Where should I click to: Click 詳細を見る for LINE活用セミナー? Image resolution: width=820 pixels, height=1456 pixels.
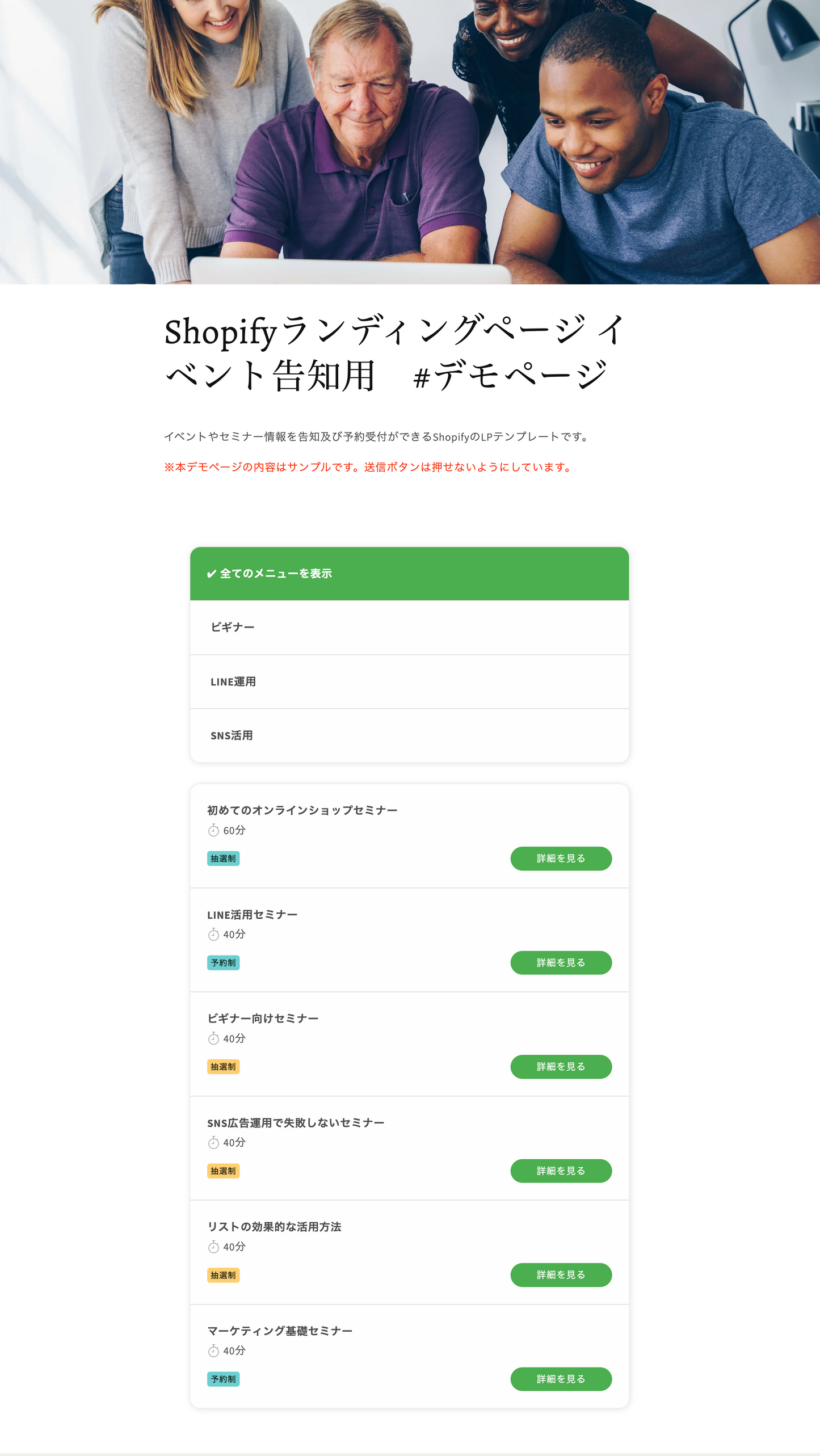(561, 963)
